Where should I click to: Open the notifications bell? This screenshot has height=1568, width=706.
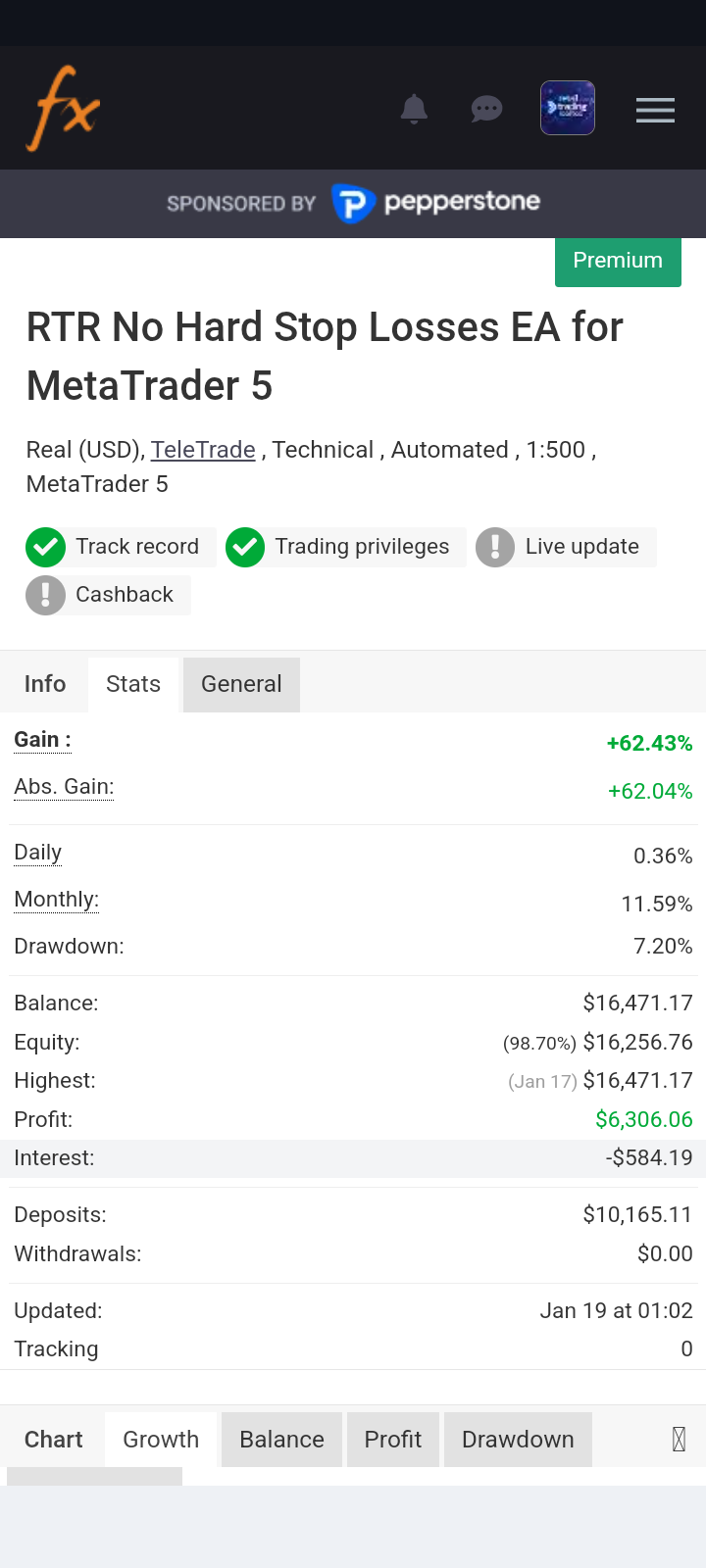point(414,108)
